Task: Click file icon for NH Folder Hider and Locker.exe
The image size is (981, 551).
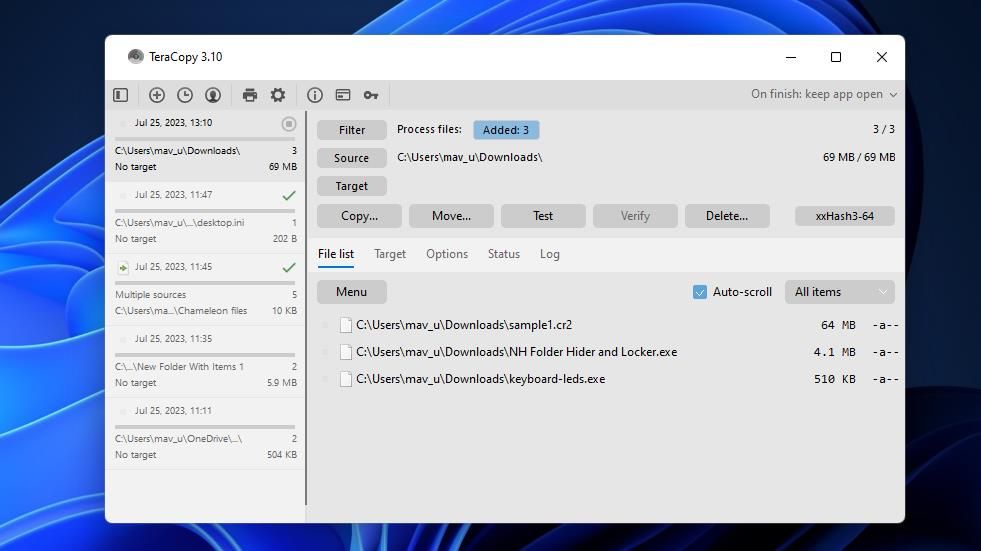Action: click(345, 352)
